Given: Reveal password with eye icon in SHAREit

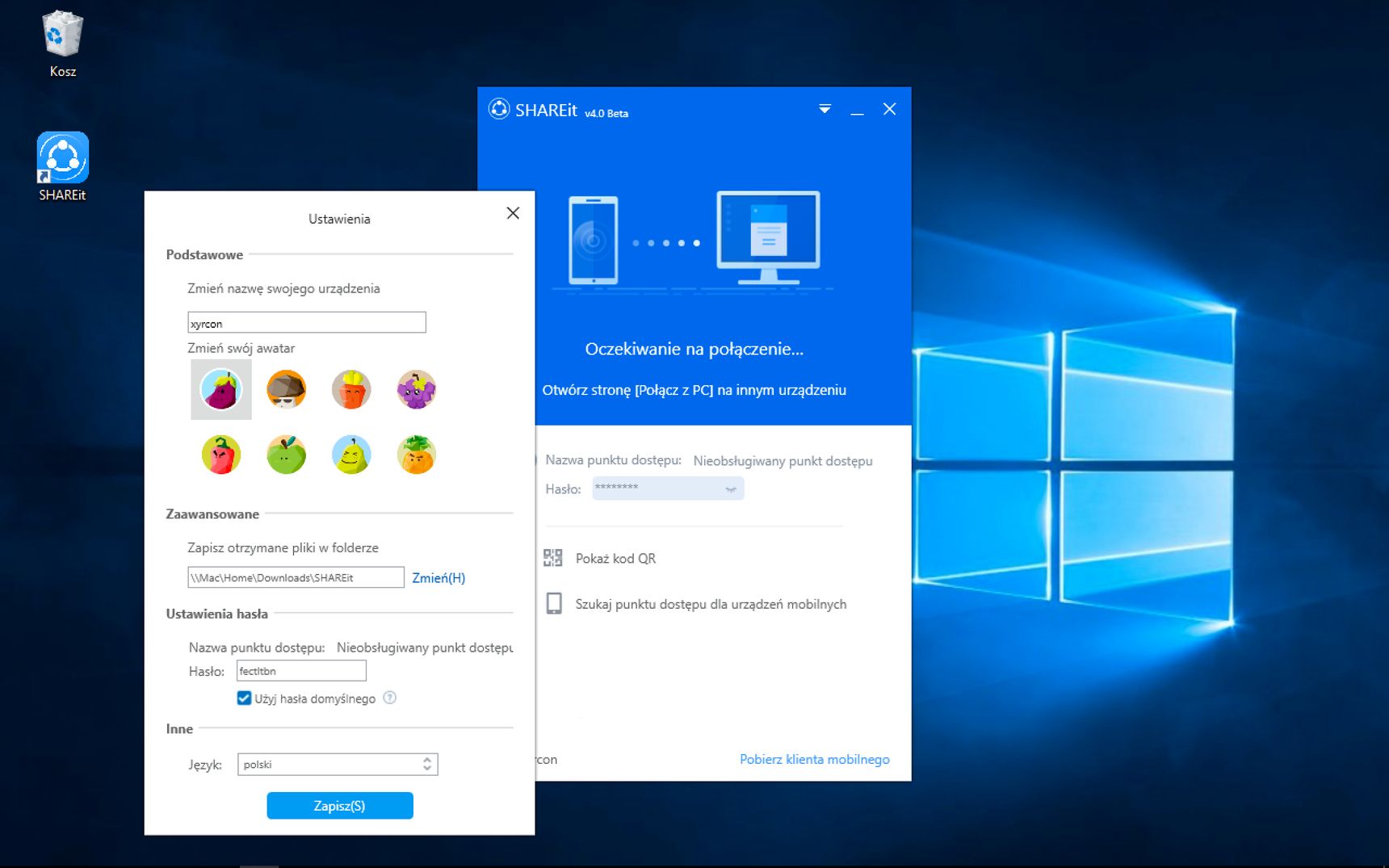Looking at the screenshot, I should point(731,489).
